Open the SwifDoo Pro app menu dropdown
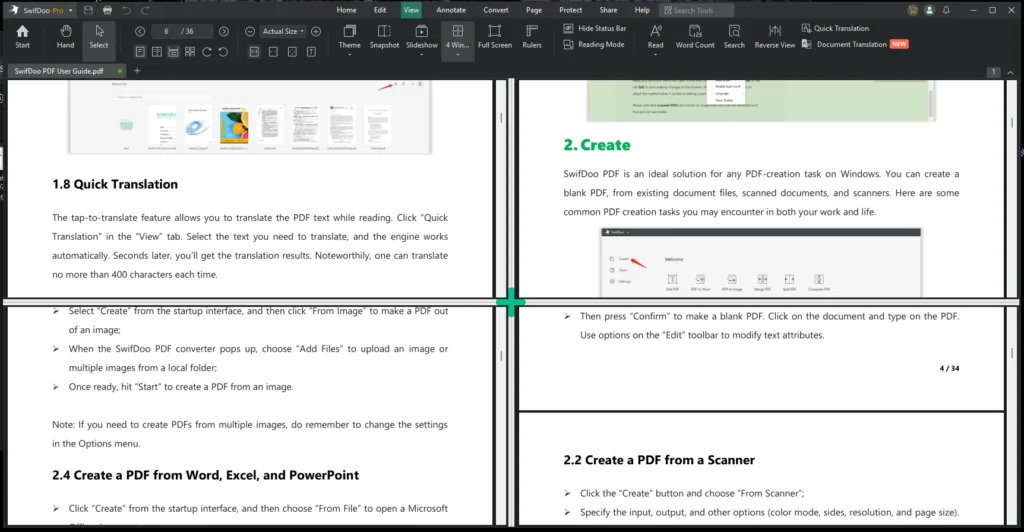The image size is (1024, 532). coord(71,11)
